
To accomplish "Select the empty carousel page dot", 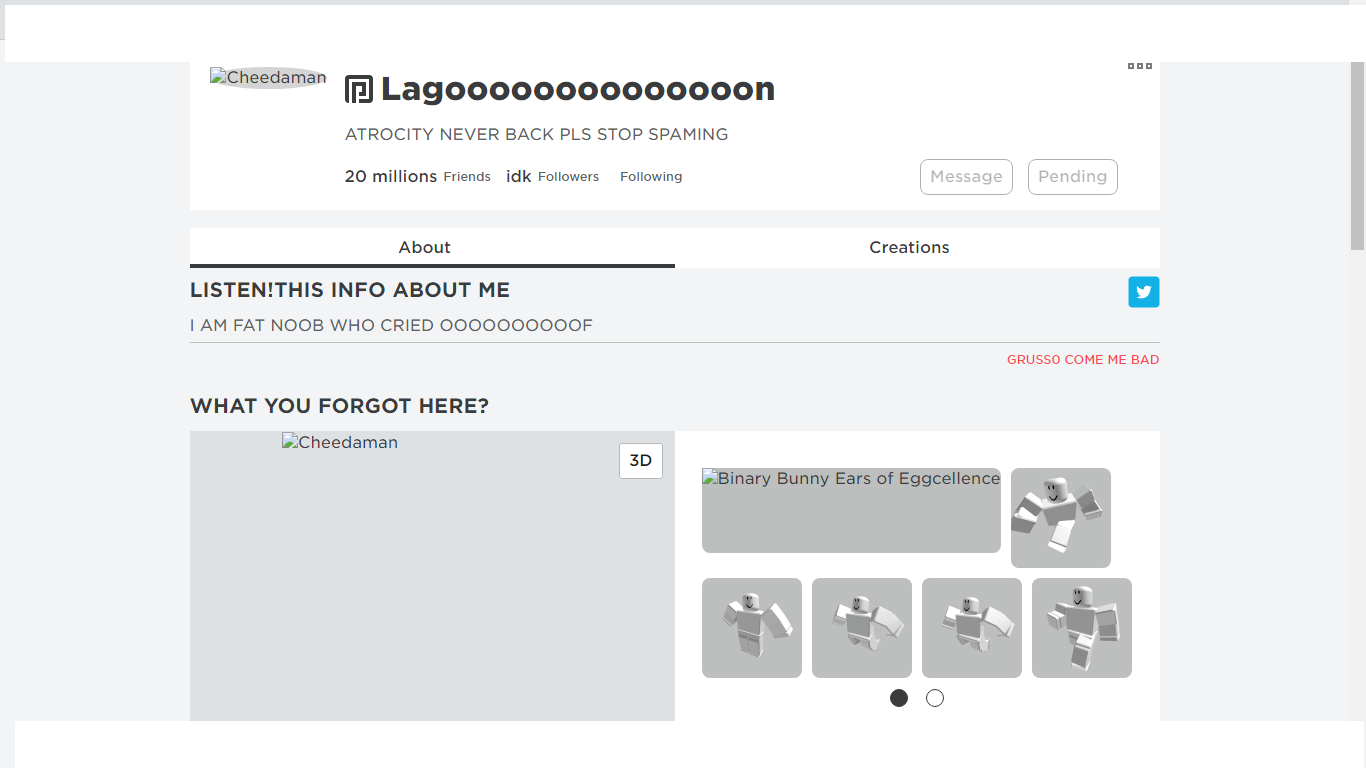I will pos(935,698).
